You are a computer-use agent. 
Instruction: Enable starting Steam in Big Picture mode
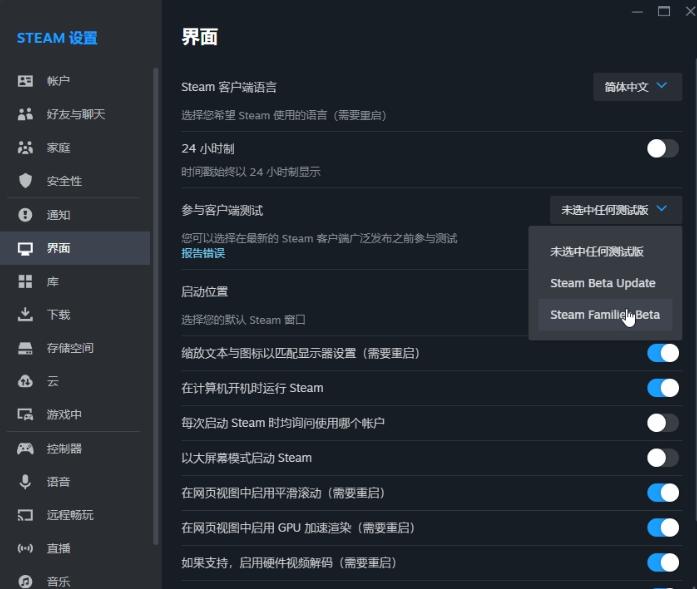point(662,458)
